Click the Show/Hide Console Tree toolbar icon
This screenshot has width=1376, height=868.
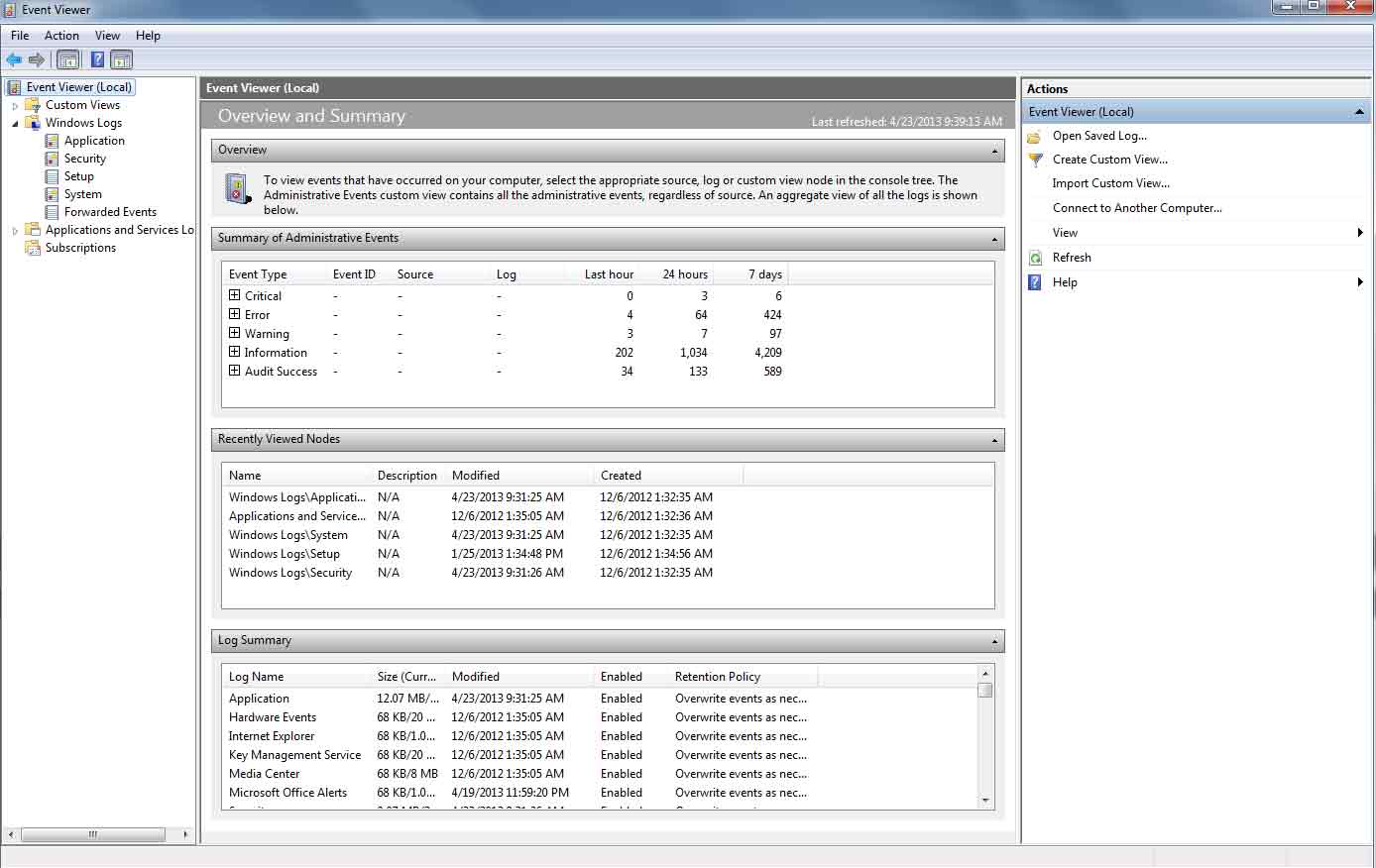[68, 59]
